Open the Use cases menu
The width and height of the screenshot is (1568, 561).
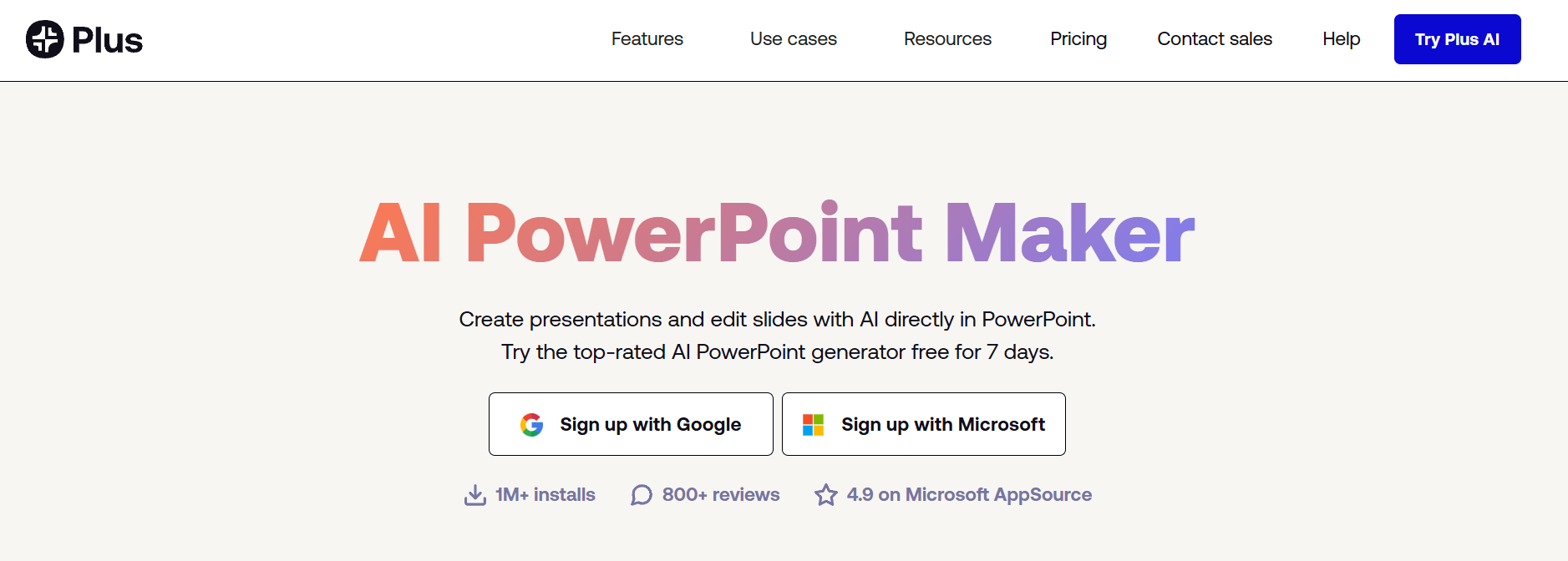click(793, 39)
